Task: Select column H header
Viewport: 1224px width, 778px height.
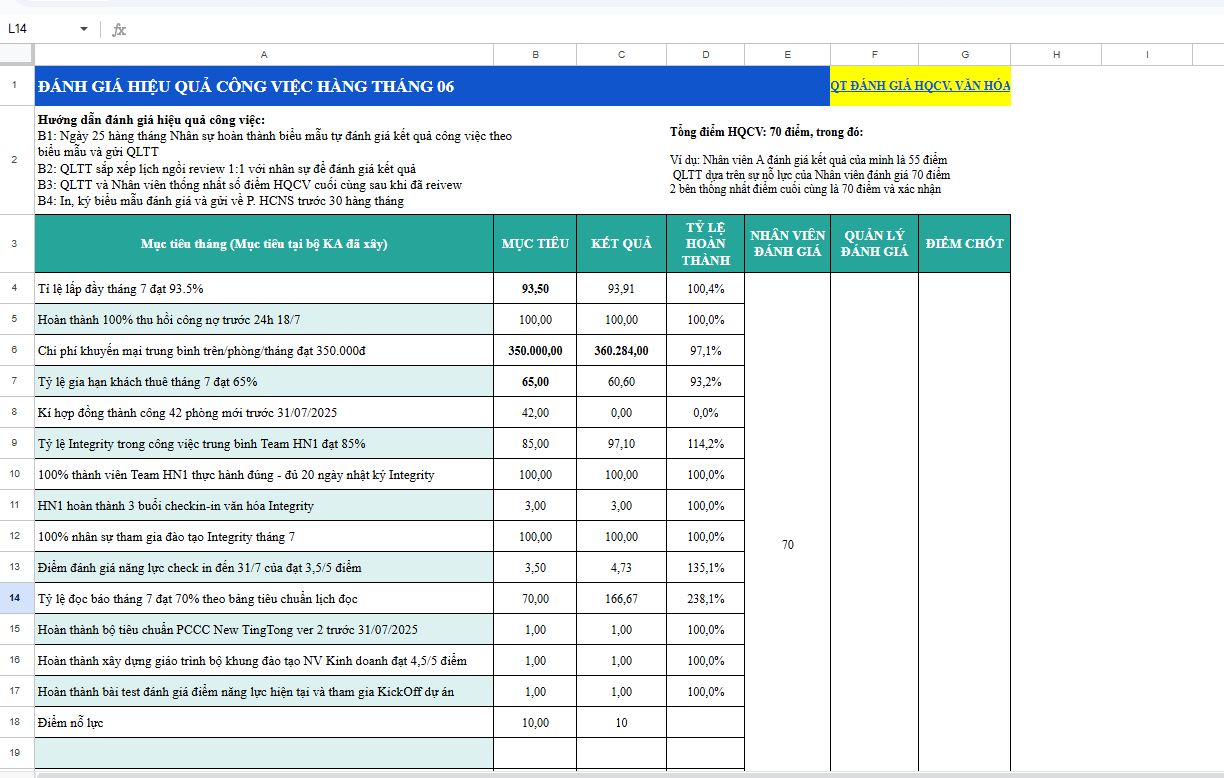Action: coord(1055,55)
